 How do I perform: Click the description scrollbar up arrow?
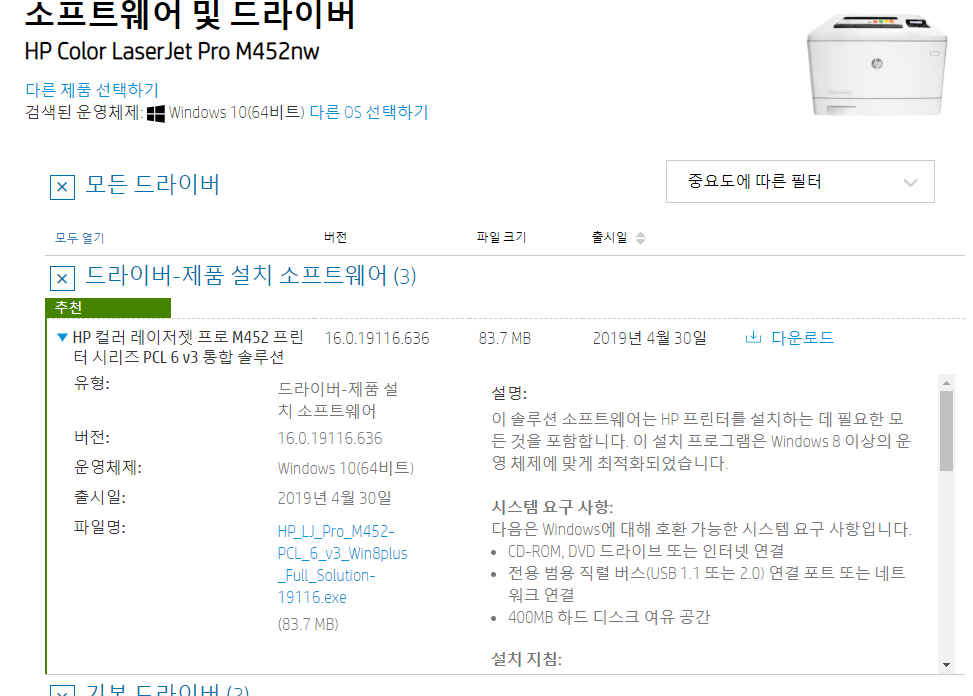pos(946,383)
